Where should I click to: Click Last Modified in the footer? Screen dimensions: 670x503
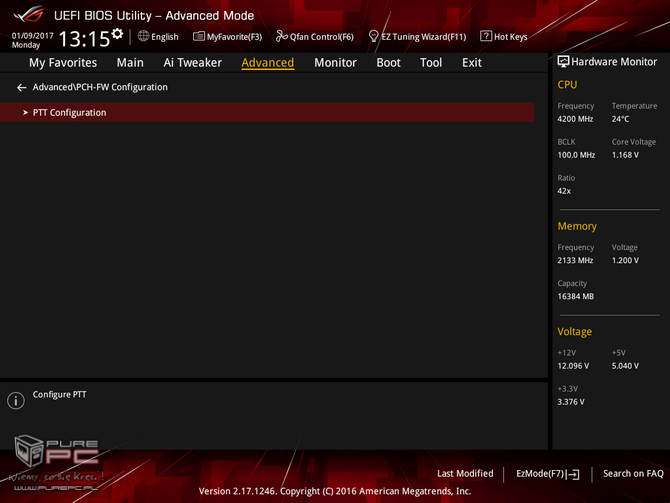click(465, 474)
